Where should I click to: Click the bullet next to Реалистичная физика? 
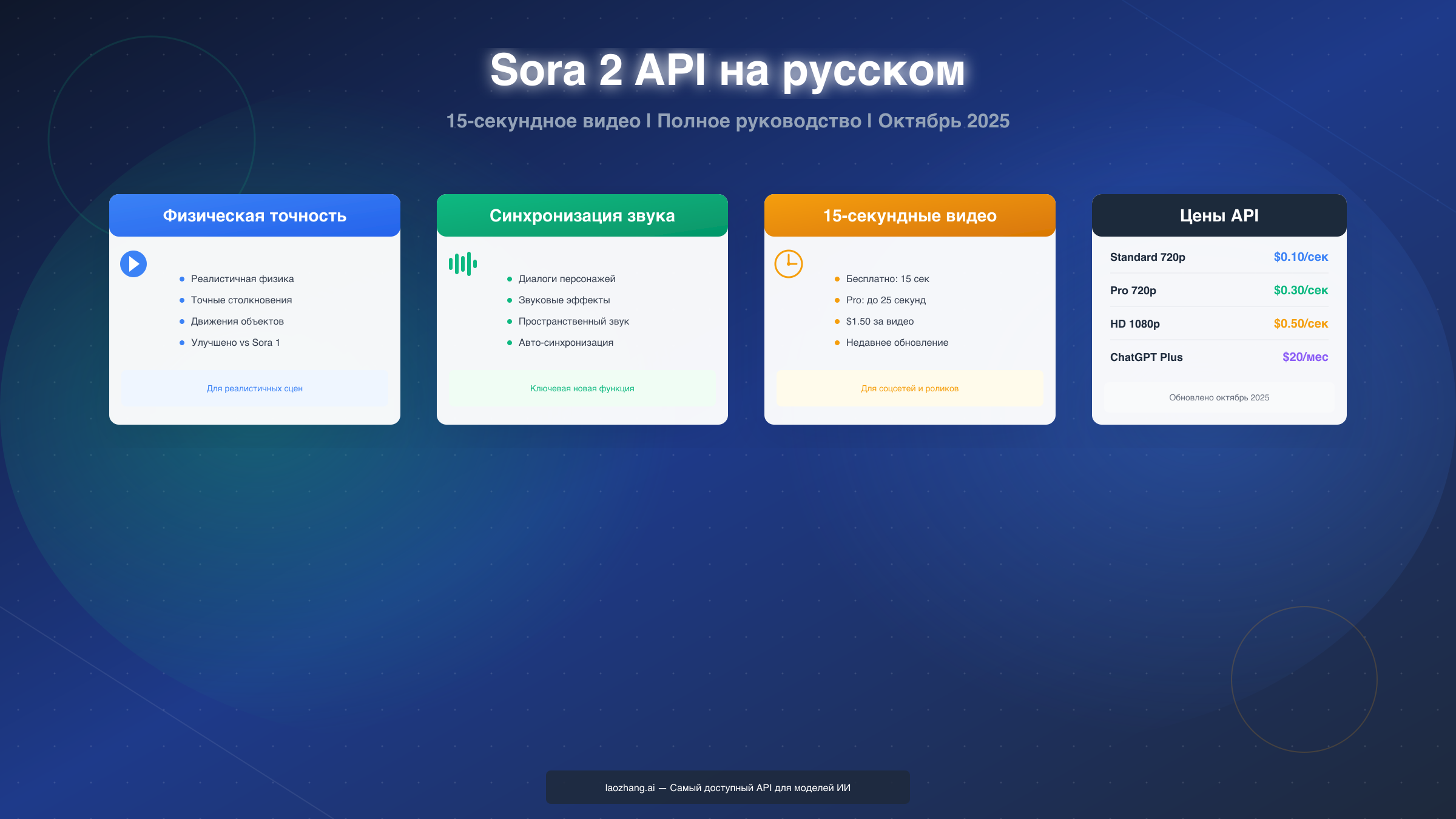182,279
